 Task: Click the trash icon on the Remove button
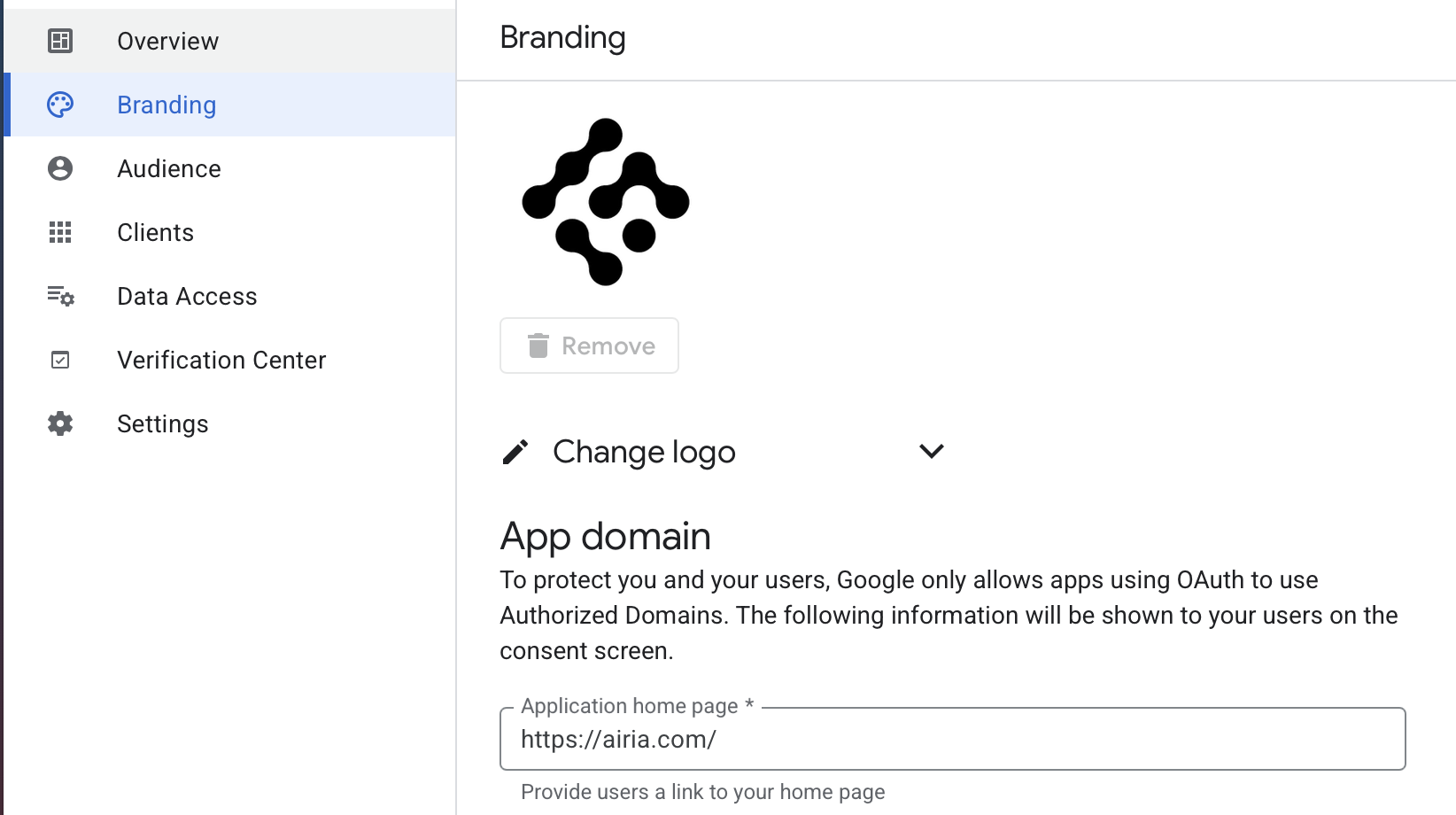click(538, 345)
